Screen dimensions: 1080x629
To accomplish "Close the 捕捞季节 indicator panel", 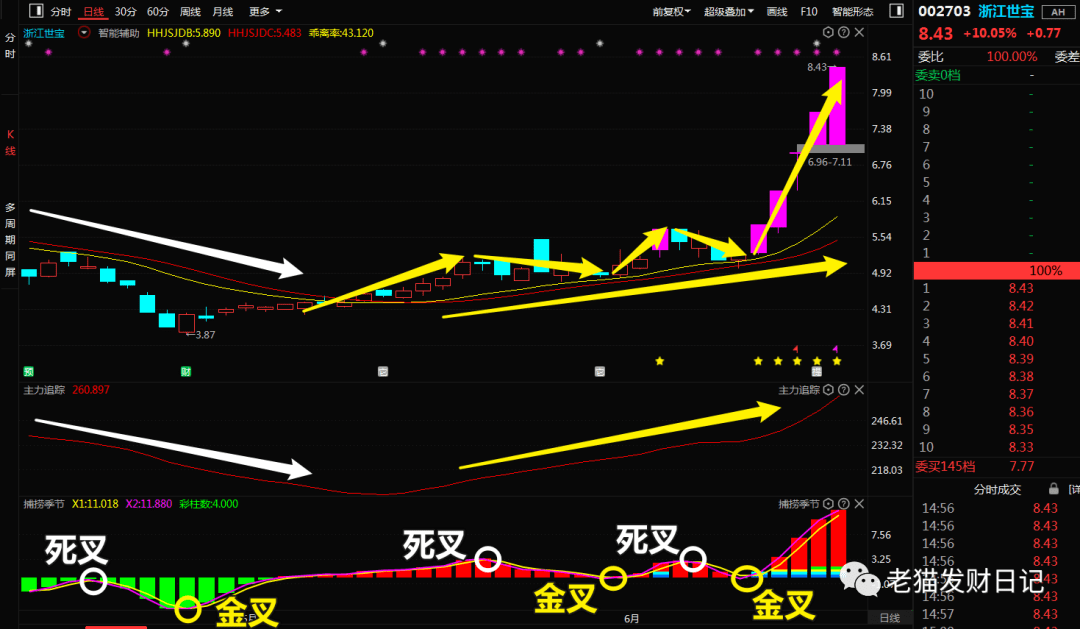I will pos(859,504).
